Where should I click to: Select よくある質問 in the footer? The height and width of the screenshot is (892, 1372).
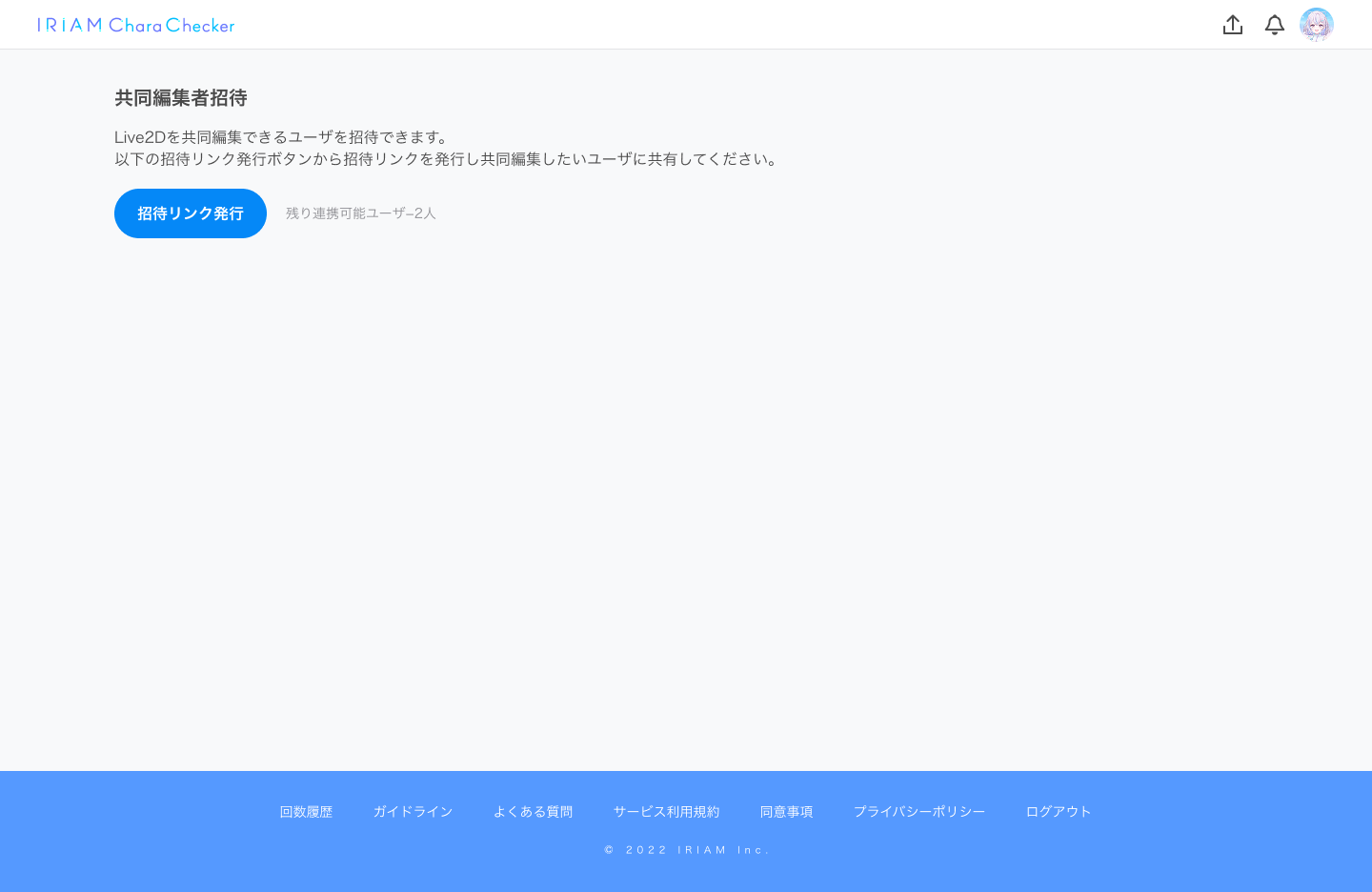(533, 811)
